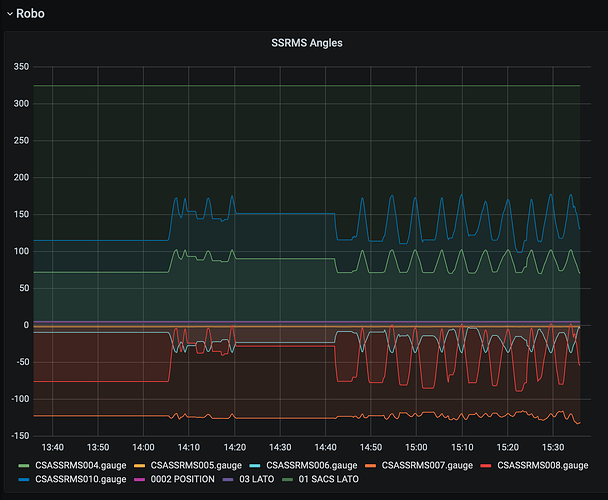This screenshot has width=608, height=500.
Task: Click the 14:00 time axis label
Action: coord(143,448)
